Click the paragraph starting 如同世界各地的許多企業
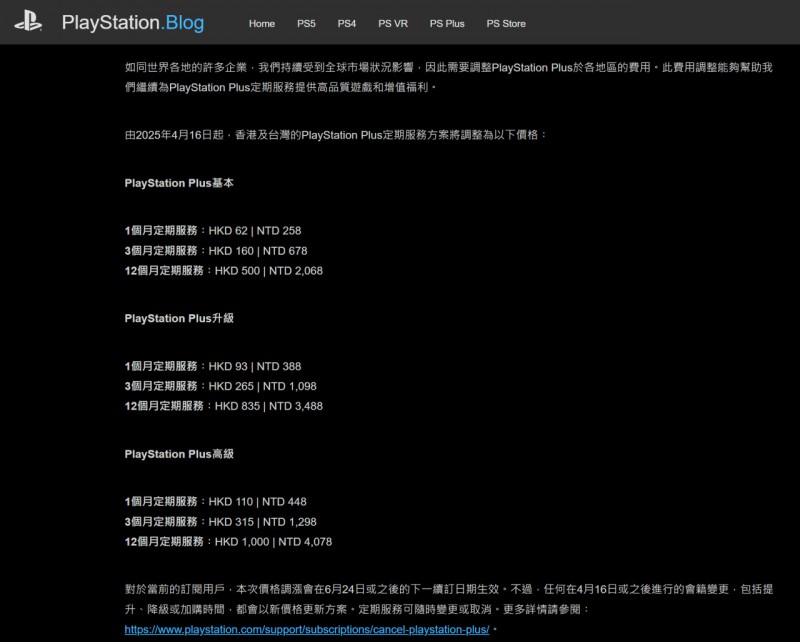Image resolution: width=800 pixels, height=642 pixels. [448, 77]
